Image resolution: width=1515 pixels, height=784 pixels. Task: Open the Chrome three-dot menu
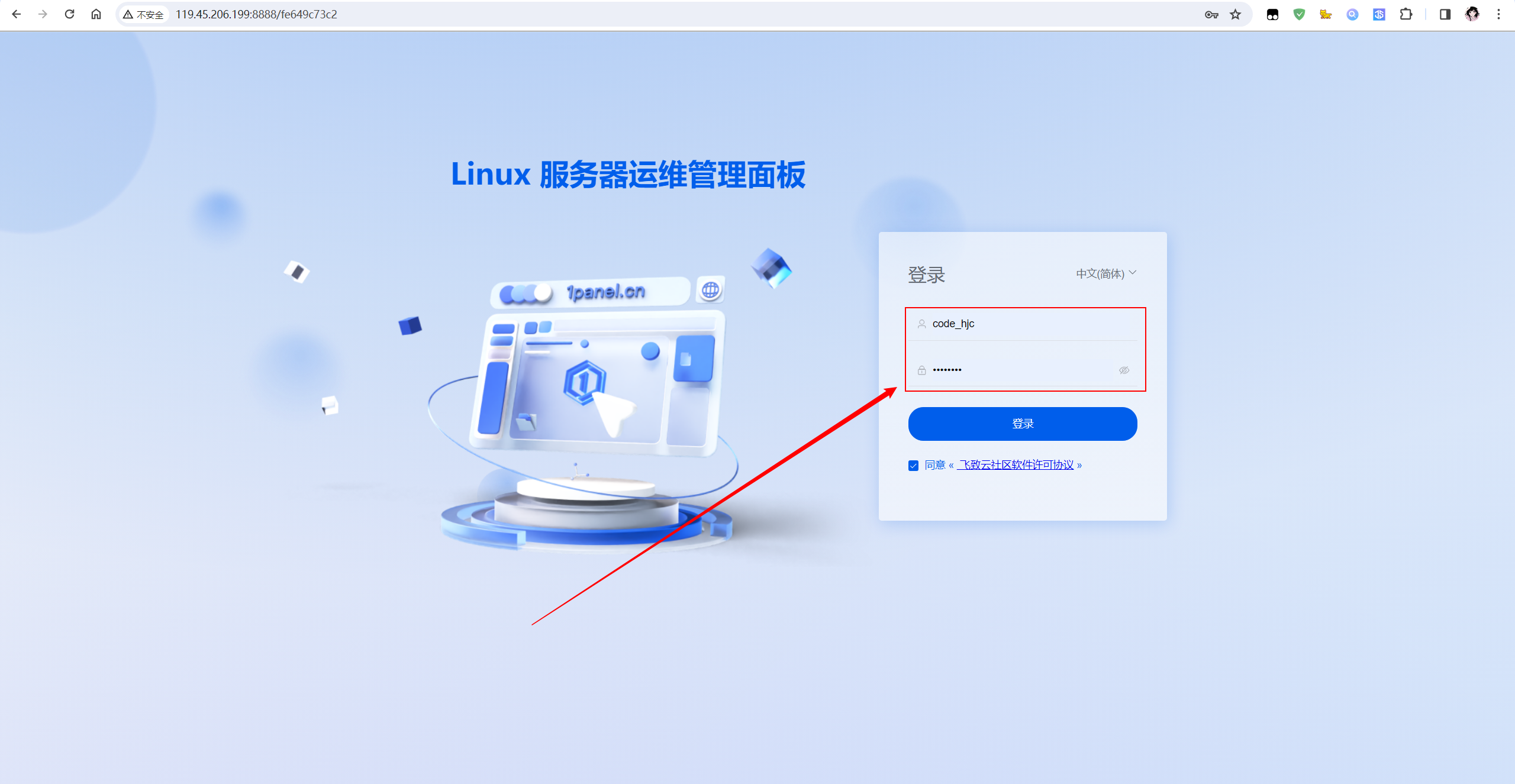pyautogui.click(x=1498, y=14)
